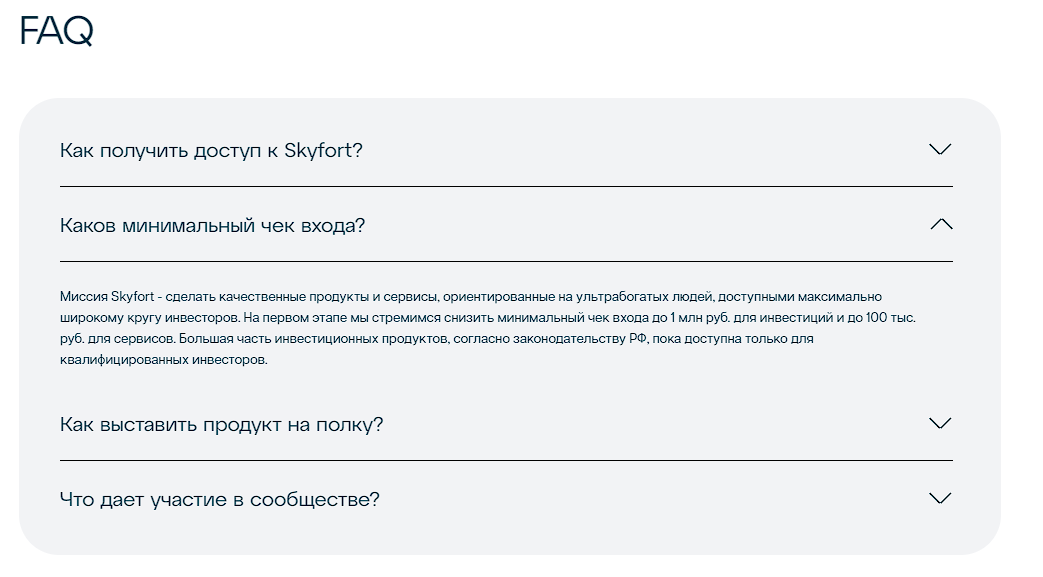Click question text 'Что дает участие в сообществе?'
This screenshot has width=1043, height=577.
pos(219,500)
